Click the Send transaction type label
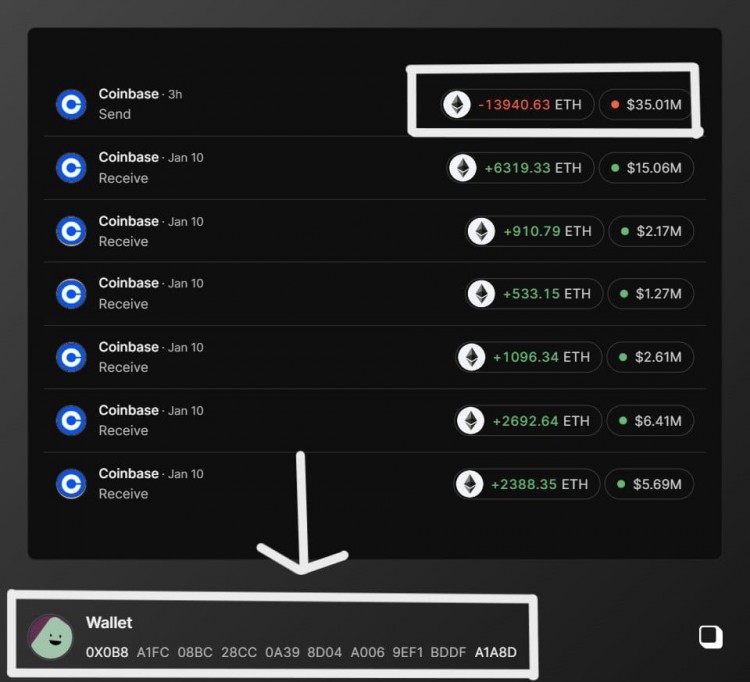This screenshot has width=750, height=682. click(114, 114)
